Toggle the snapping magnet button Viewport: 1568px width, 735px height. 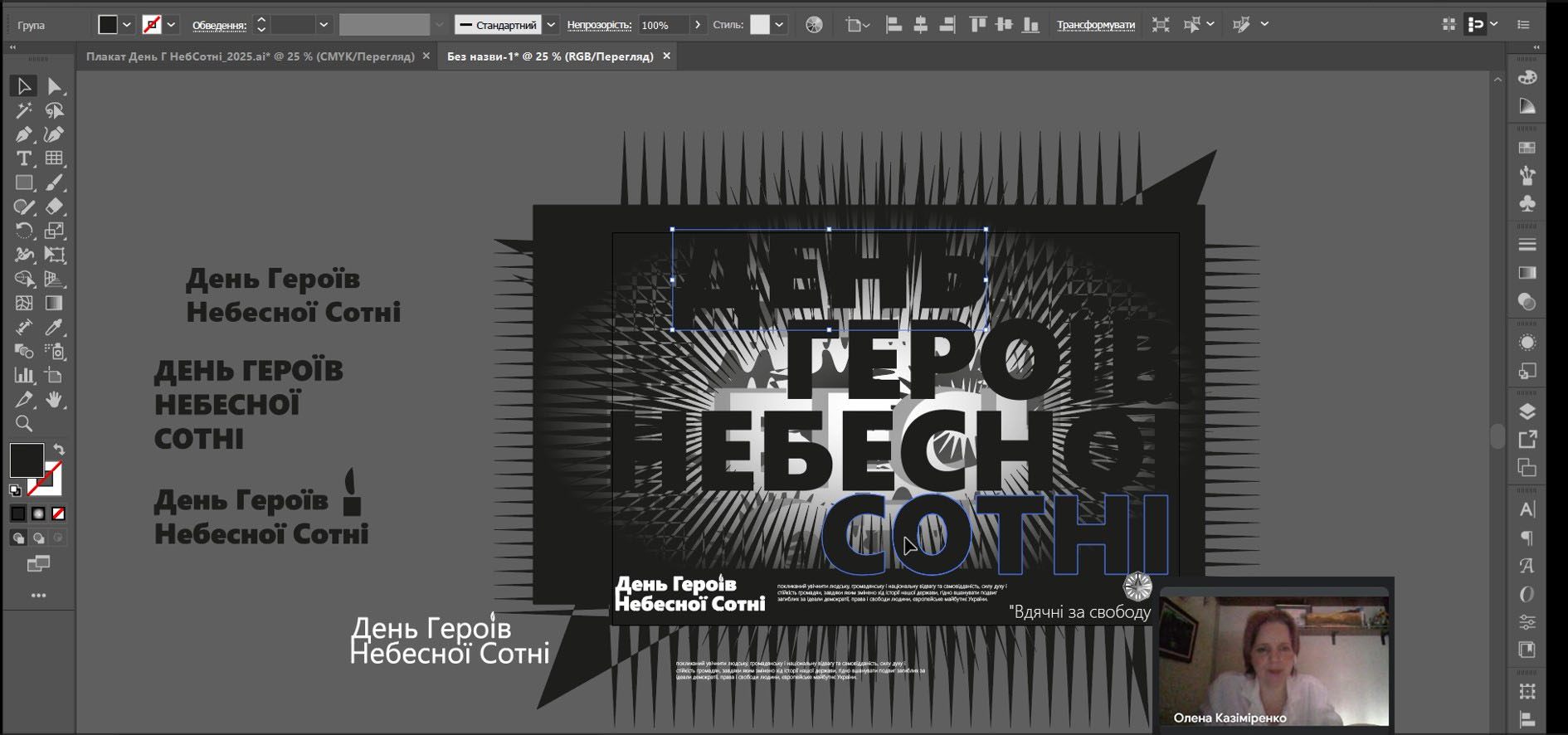click(1475, 25)
